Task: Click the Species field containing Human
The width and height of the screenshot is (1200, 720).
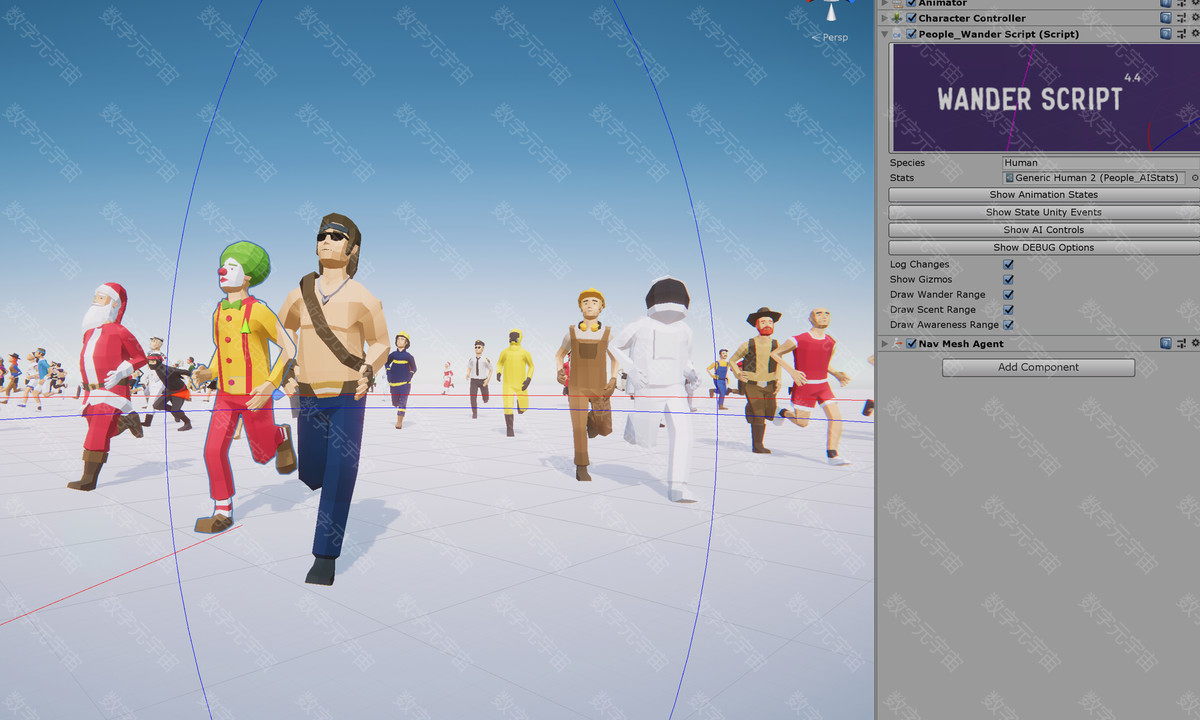Action: pyautogui.click(x=1100, y=162)
